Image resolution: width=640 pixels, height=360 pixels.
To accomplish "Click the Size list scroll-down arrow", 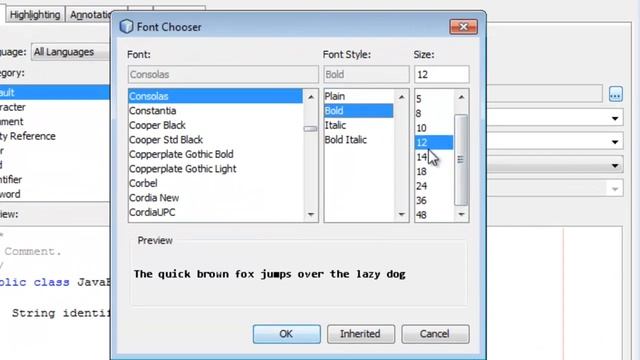I will pos(461,214).
